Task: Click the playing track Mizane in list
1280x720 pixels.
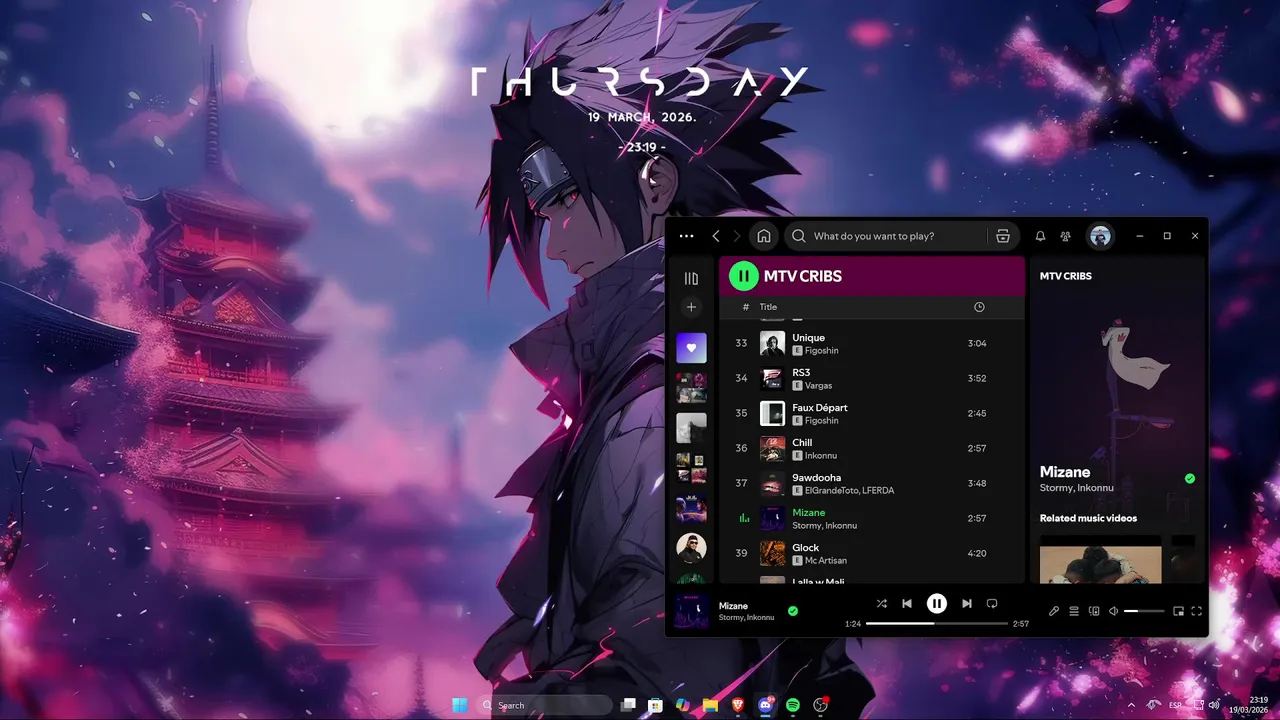Action: coord(872,518)
